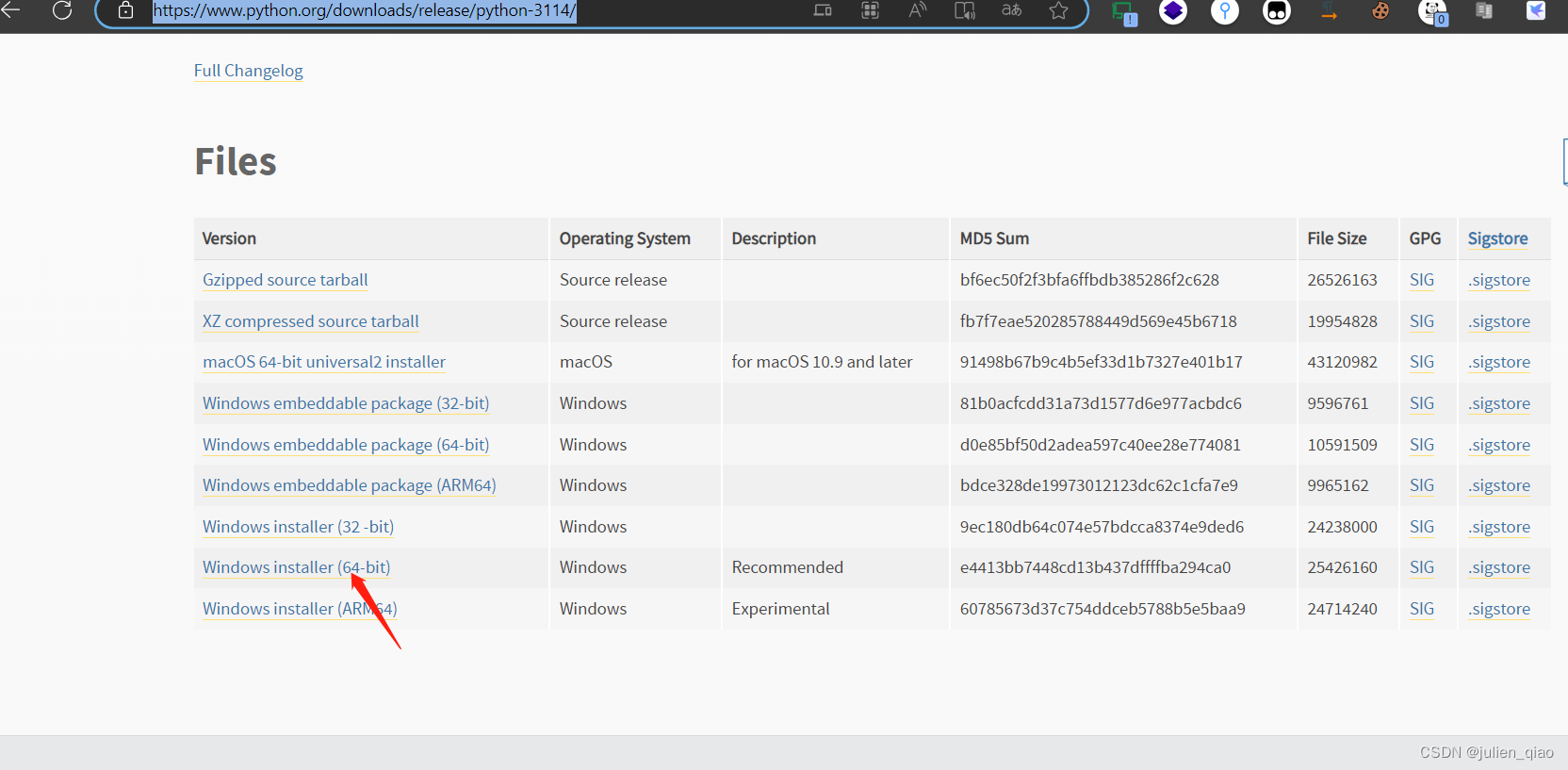This screenshot has width=1568, height=770.
Task: Download Windows embeddable package (32-bit)
Action: click(346, 403)
